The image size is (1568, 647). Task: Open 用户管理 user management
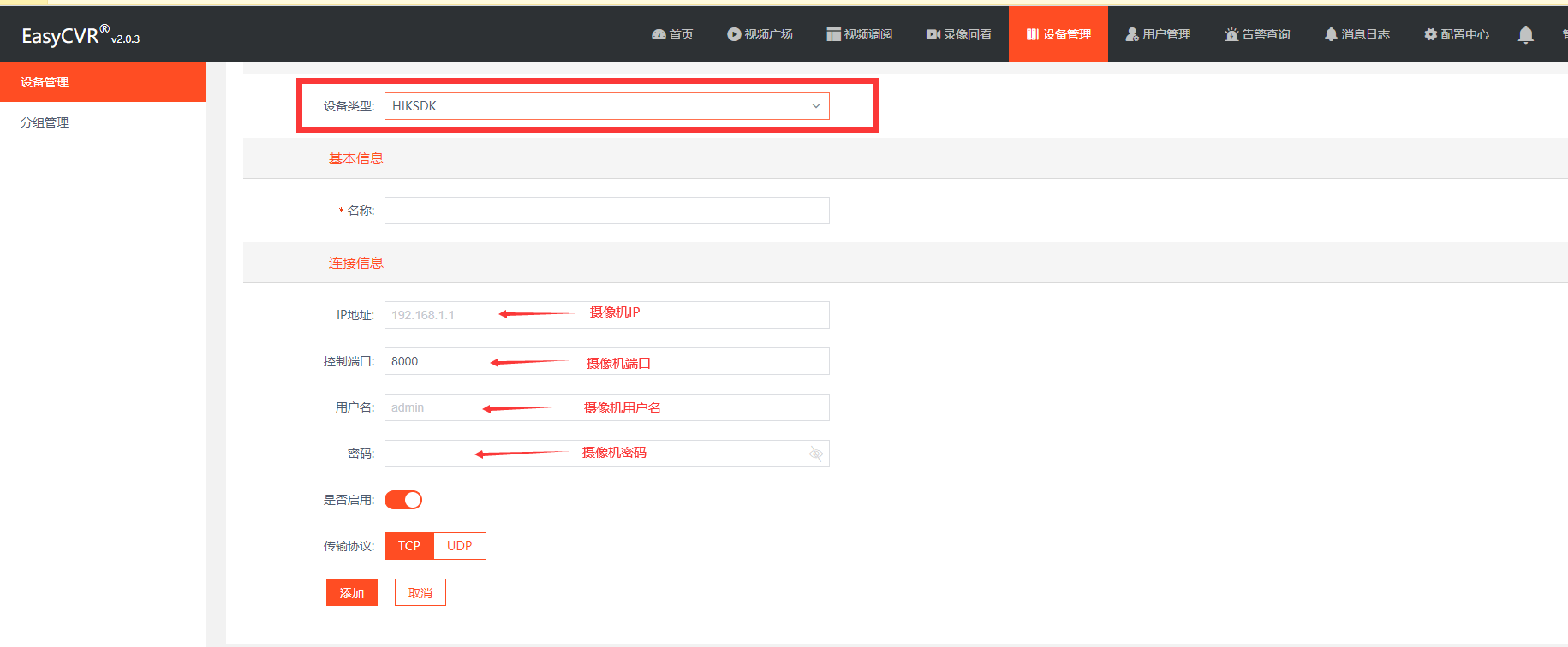coord(1158,34)
